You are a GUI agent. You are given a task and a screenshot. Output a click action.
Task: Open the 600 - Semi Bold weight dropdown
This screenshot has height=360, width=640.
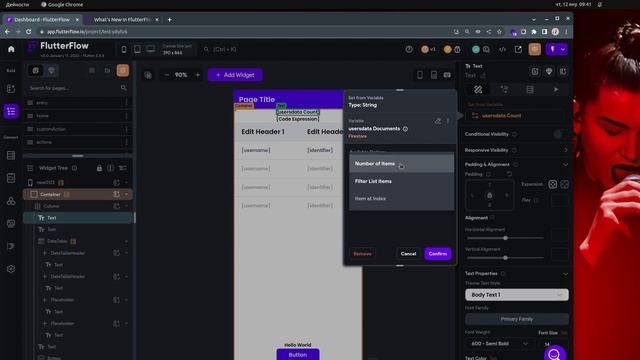pos(499,344)
